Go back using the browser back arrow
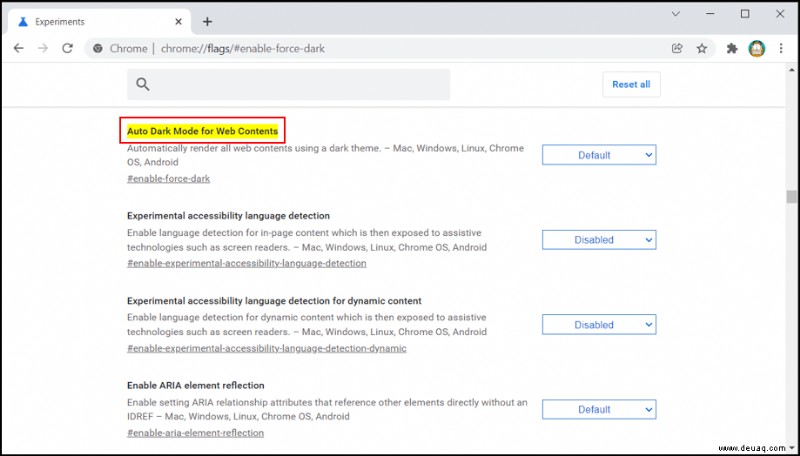This screenshot has width=800, height=456. point(18,48)
